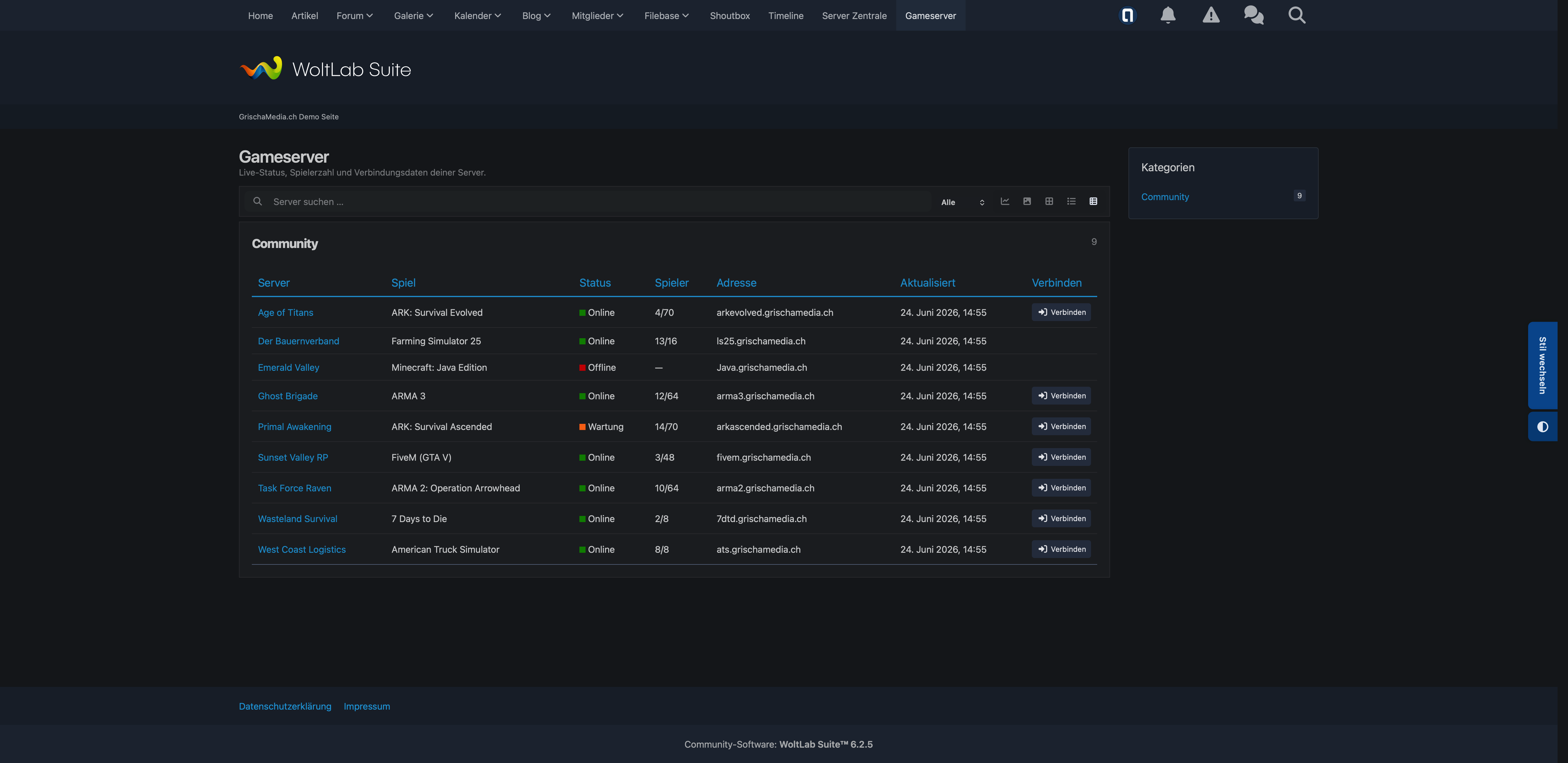Viewport: 1568px width, 763px height.
Task: Sort the table by Spiel column
Action: (x=404, y=283)
